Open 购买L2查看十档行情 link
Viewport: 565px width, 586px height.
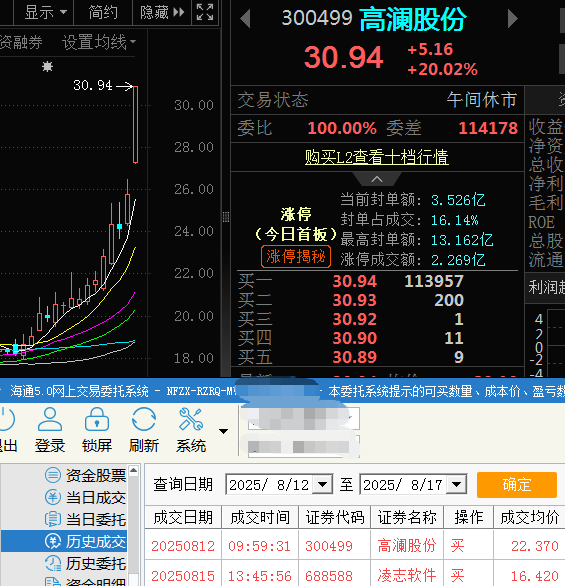377,157
